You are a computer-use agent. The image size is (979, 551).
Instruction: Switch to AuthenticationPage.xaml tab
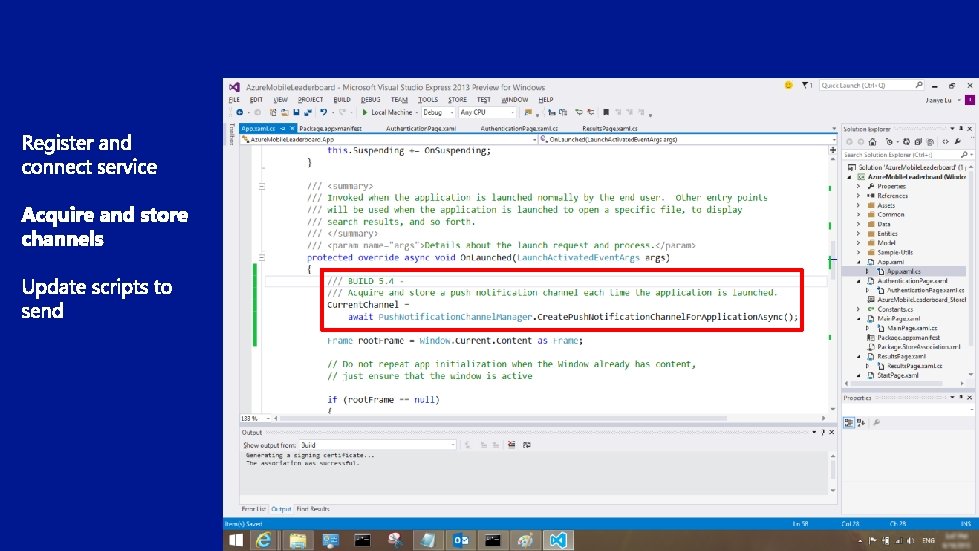pyautogui.click(x=421, y=129)
